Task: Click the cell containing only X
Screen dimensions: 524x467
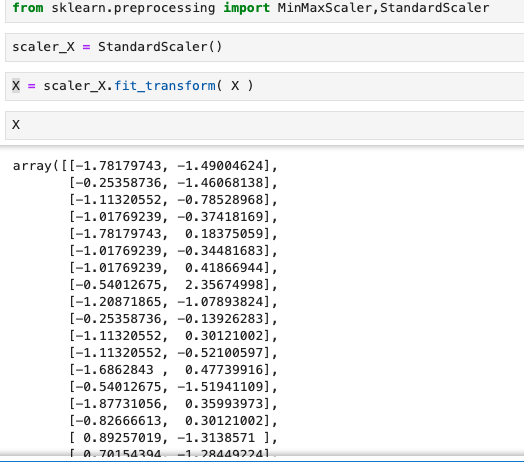Action: click(x=265, y=126)
